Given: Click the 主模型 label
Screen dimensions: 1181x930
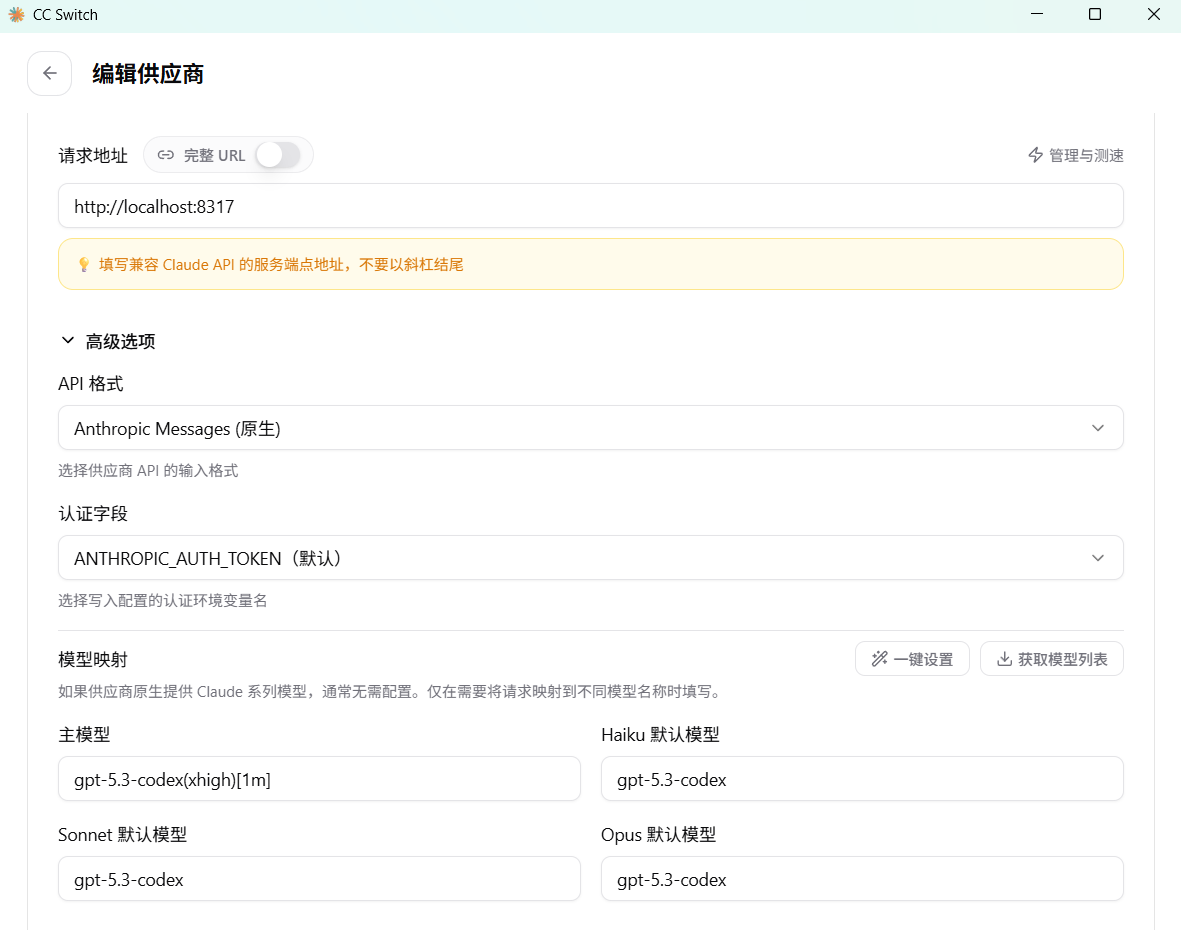Looking at the screenshot, I should [x=84, y=734].
